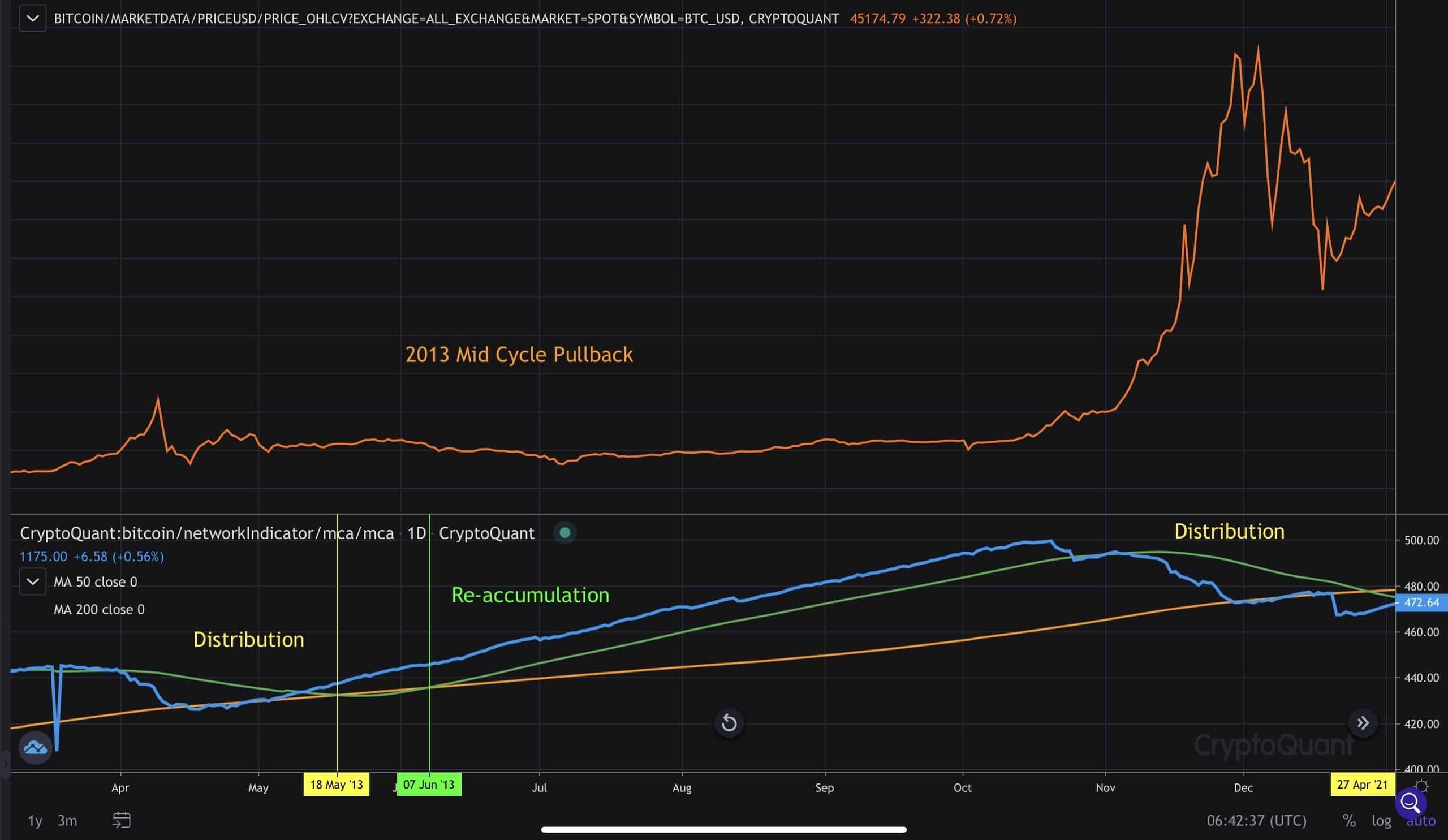Open the go-to-date calendar icon
The height and width of the screenshot is (840, 1448).
point(121,820)
